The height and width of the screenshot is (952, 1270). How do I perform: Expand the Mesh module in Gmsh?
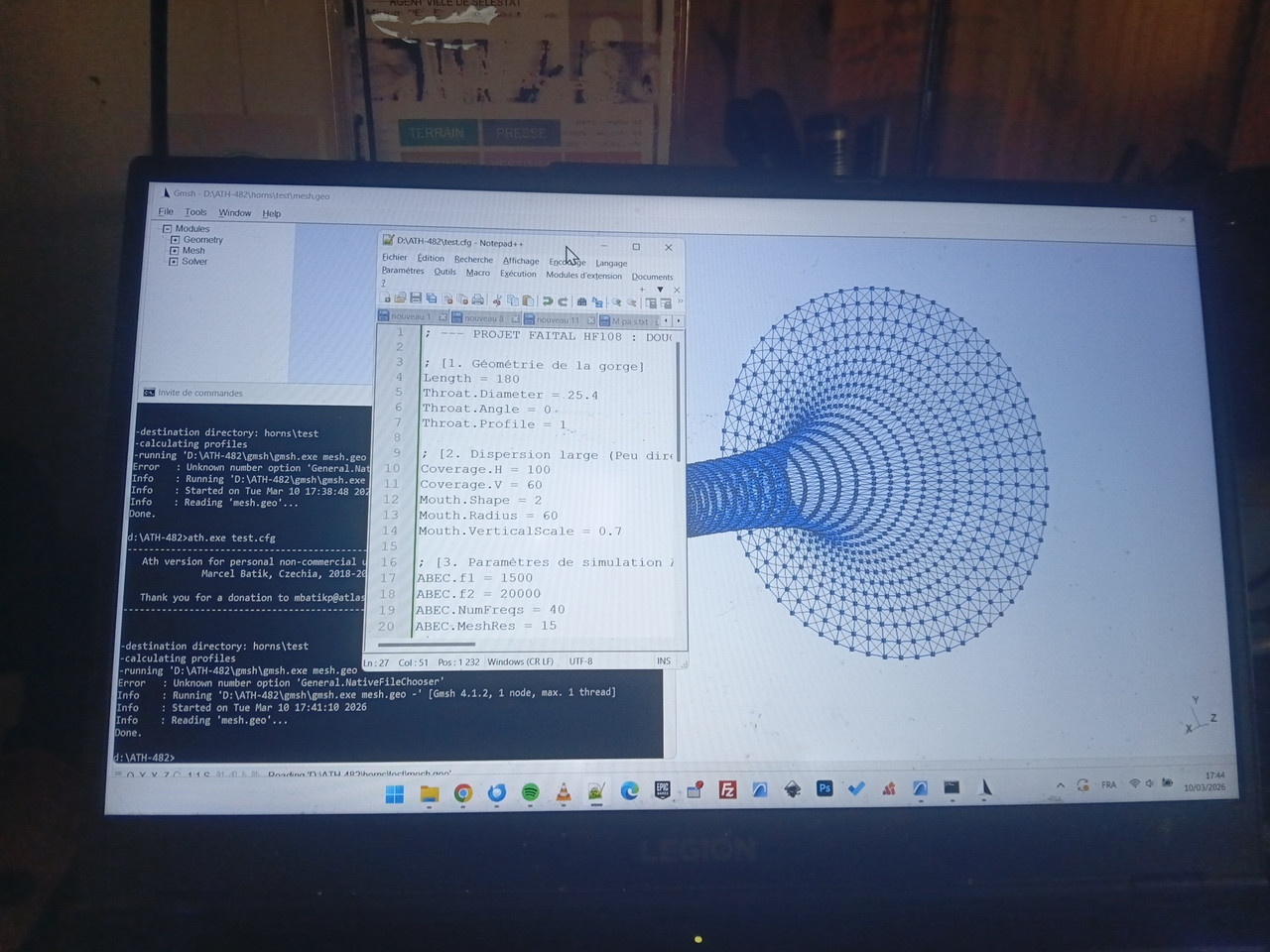tap(175, 251)
